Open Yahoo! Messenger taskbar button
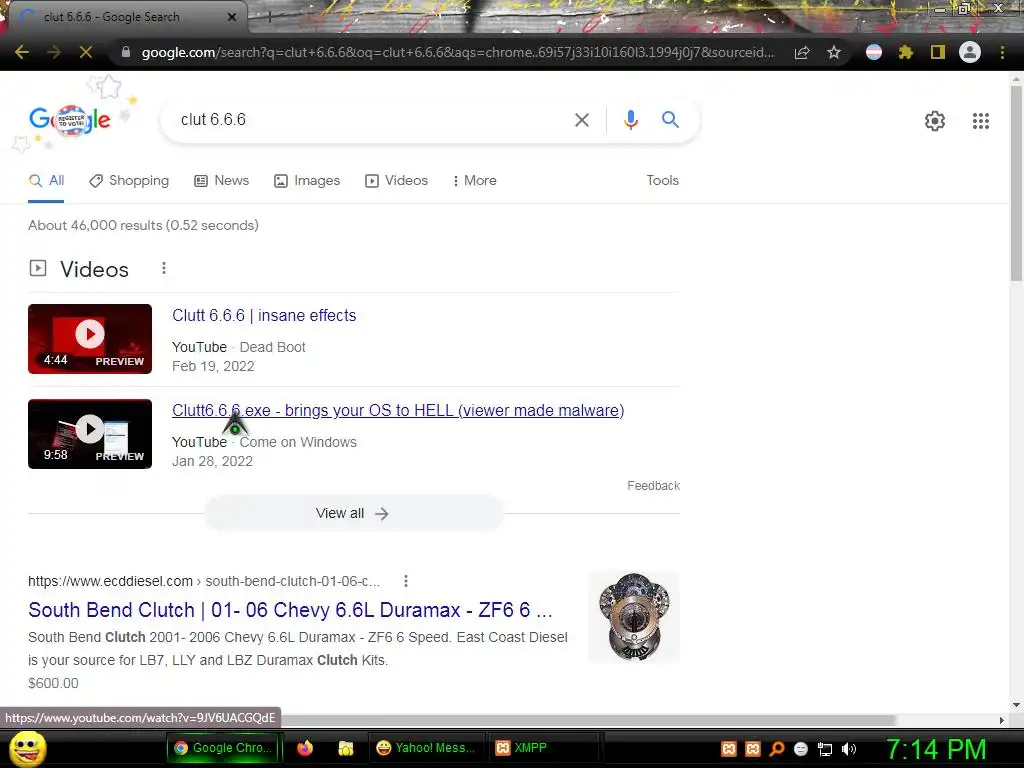 pyautogui.click(x=426, y=748)
